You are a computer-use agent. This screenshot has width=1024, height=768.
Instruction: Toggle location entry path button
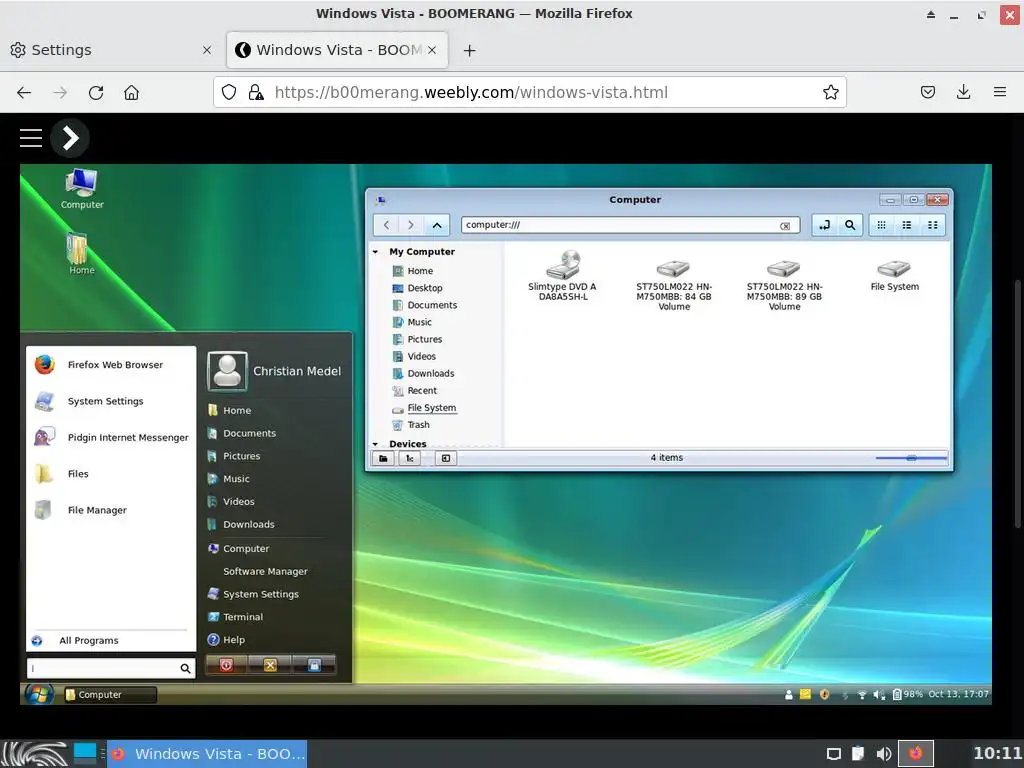point(825,225)
